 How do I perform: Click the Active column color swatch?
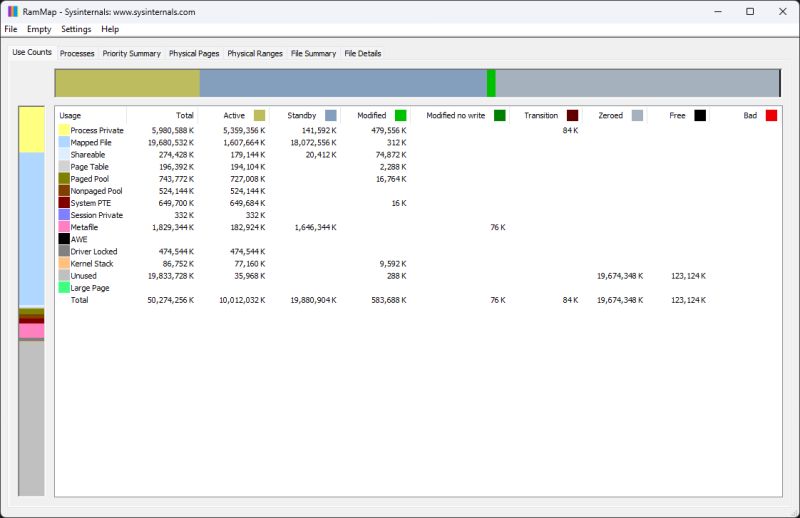point(259,115)
